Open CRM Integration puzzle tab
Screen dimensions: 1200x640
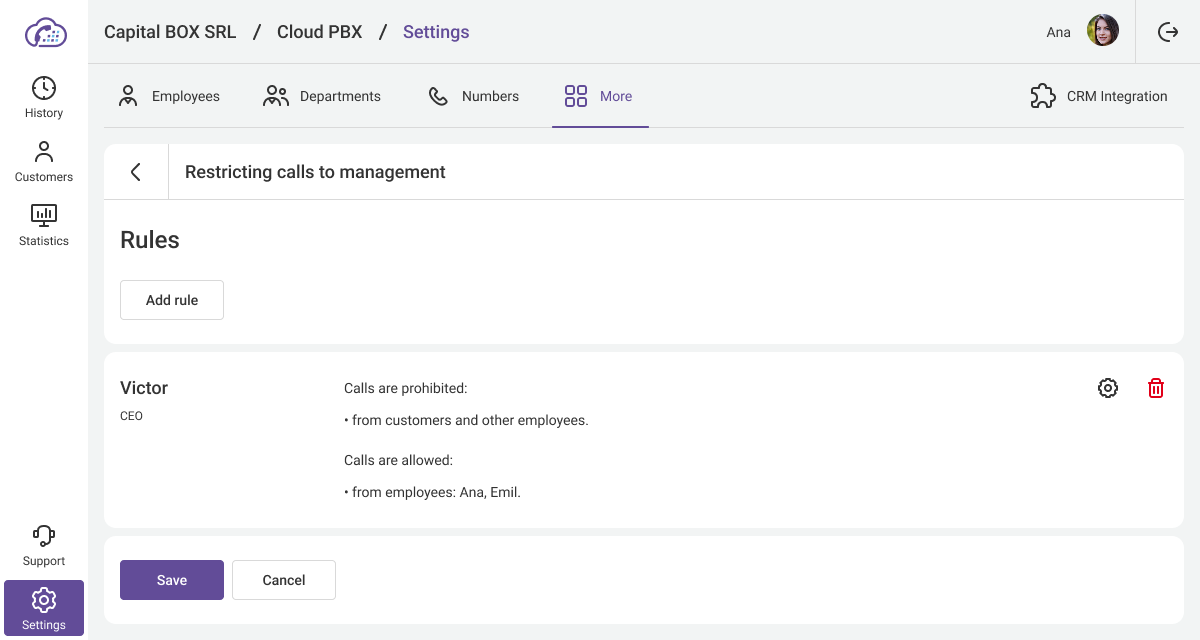click(1099, 96)
